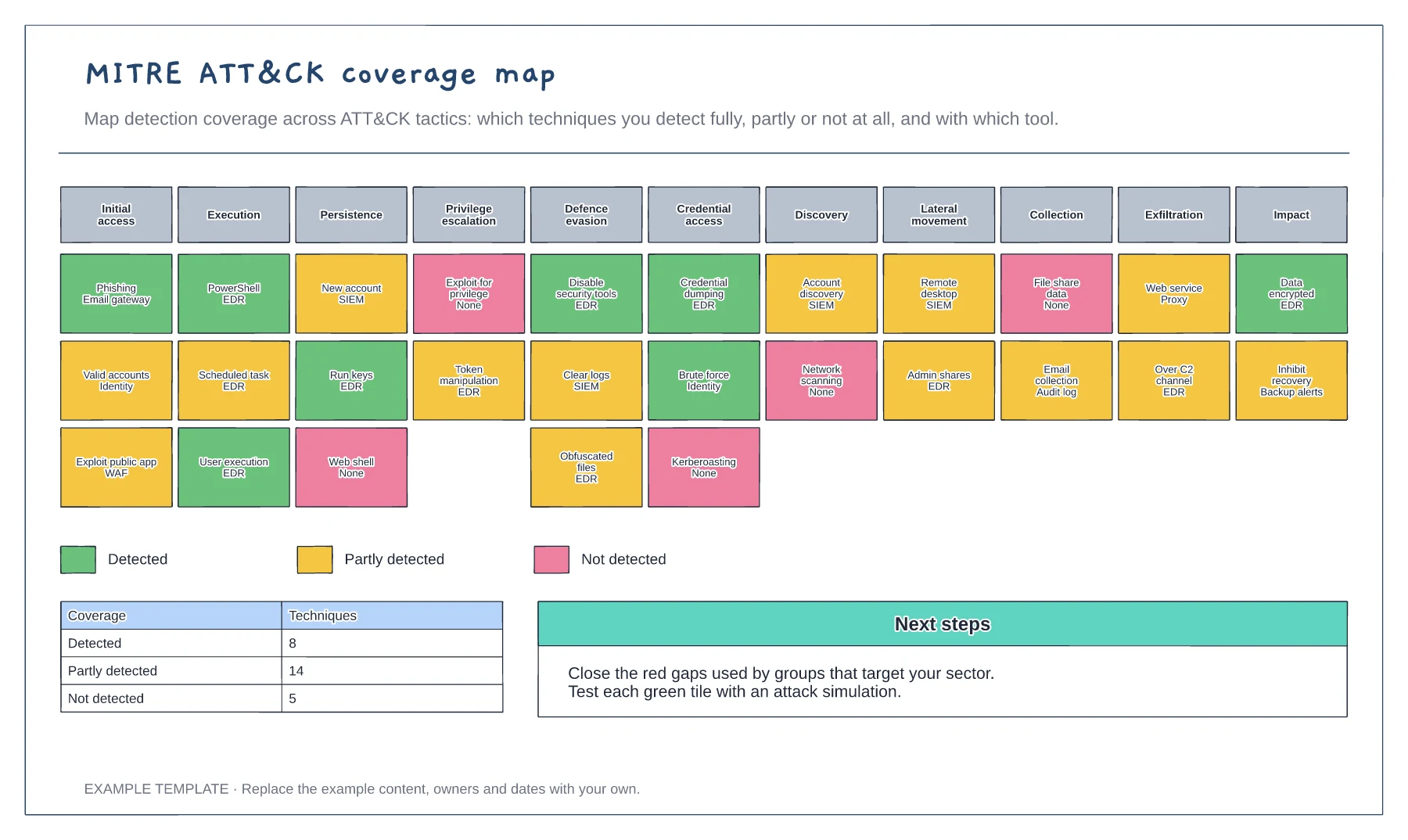This screenshot has height=840, width=1408.
Task: Click the Techniques table column header
Action: pos(392,616)
